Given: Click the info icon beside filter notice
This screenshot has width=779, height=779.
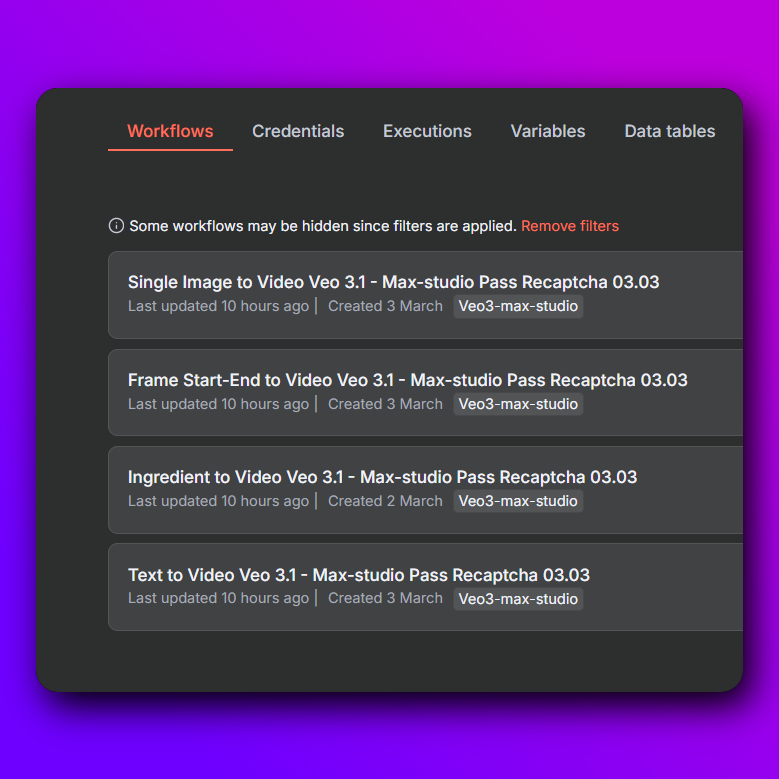Looking at the screenshot, I should [x=116, y=226].
